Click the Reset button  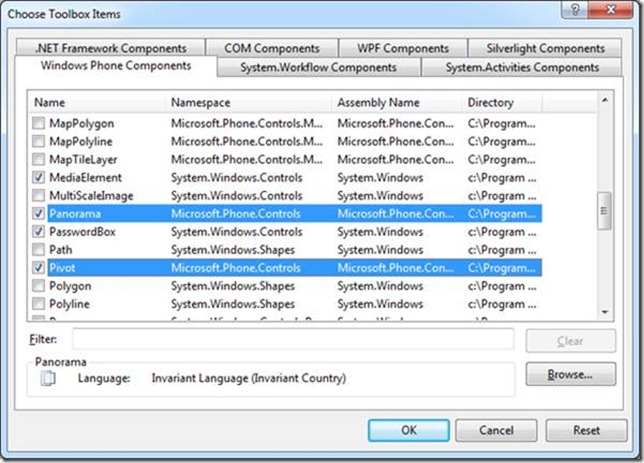586,430
